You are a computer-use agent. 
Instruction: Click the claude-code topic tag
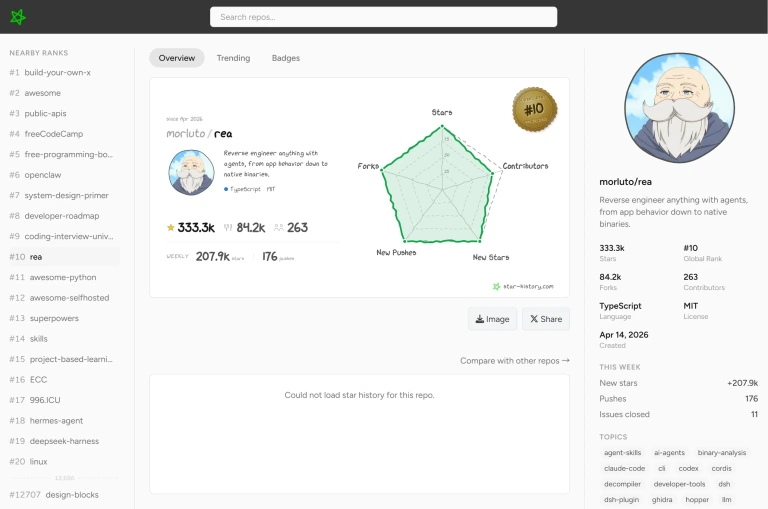(x=624, y=468)
